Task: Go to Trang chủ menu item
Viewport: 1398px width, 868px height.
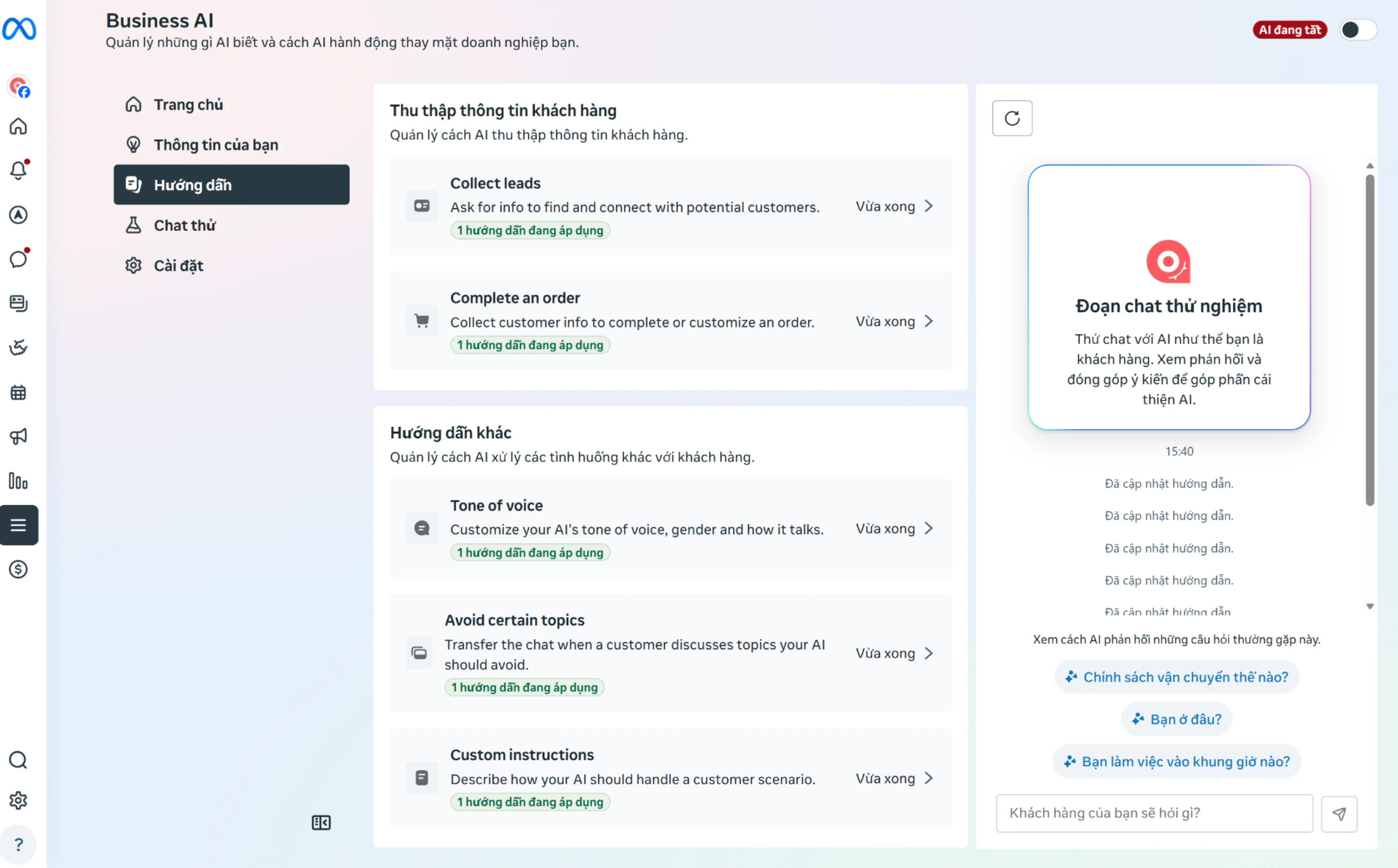Action: coord(231,104)
